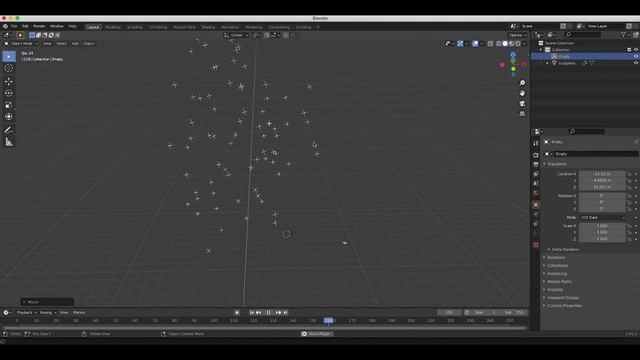Select the Measure tool
640x360 pixels.
9,142
